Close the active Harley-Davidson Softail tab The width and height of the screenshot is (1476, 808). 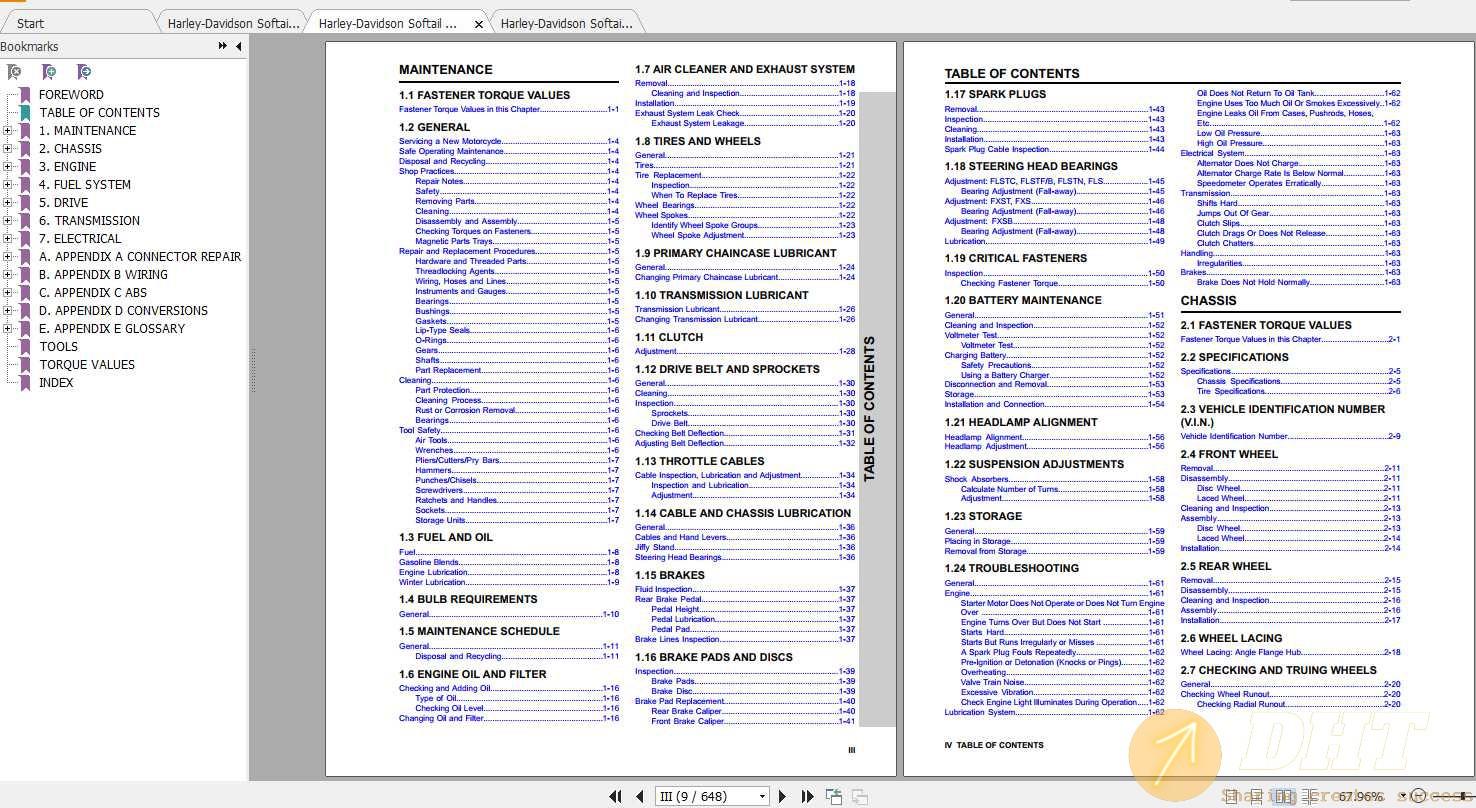tap(479, 24)
